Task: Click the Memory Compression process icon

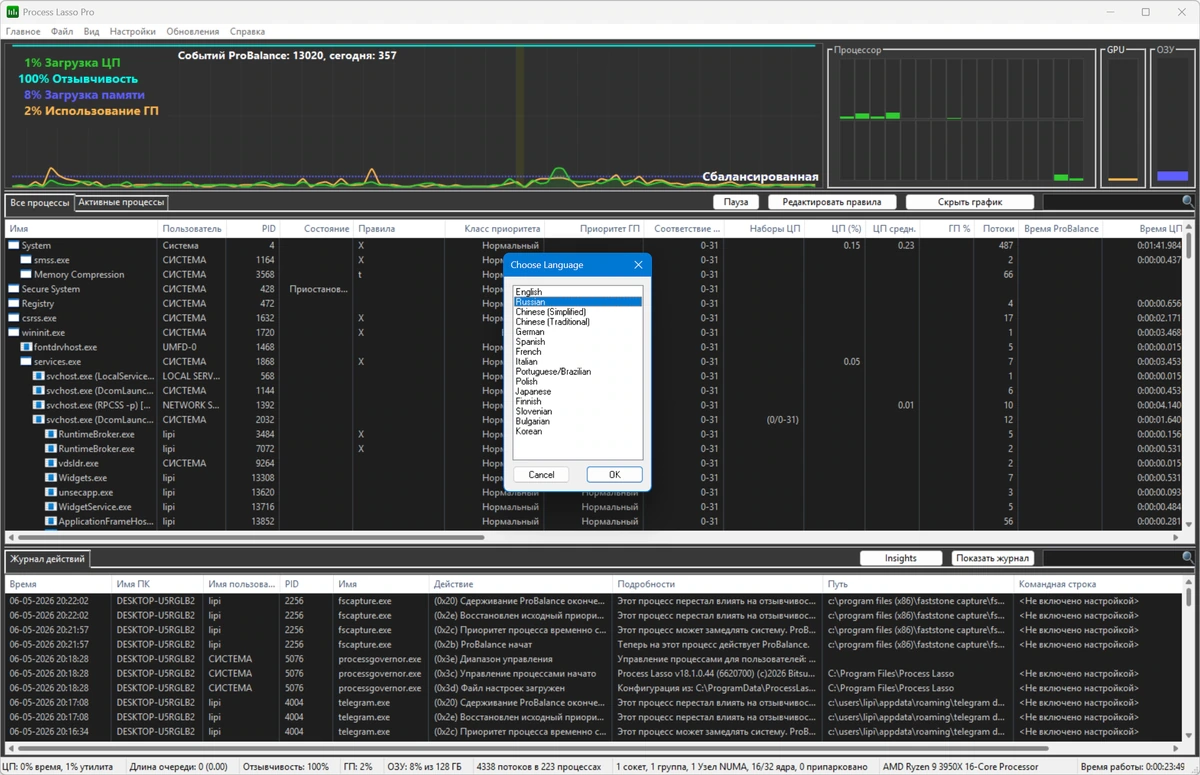Action: pos(26,274)
